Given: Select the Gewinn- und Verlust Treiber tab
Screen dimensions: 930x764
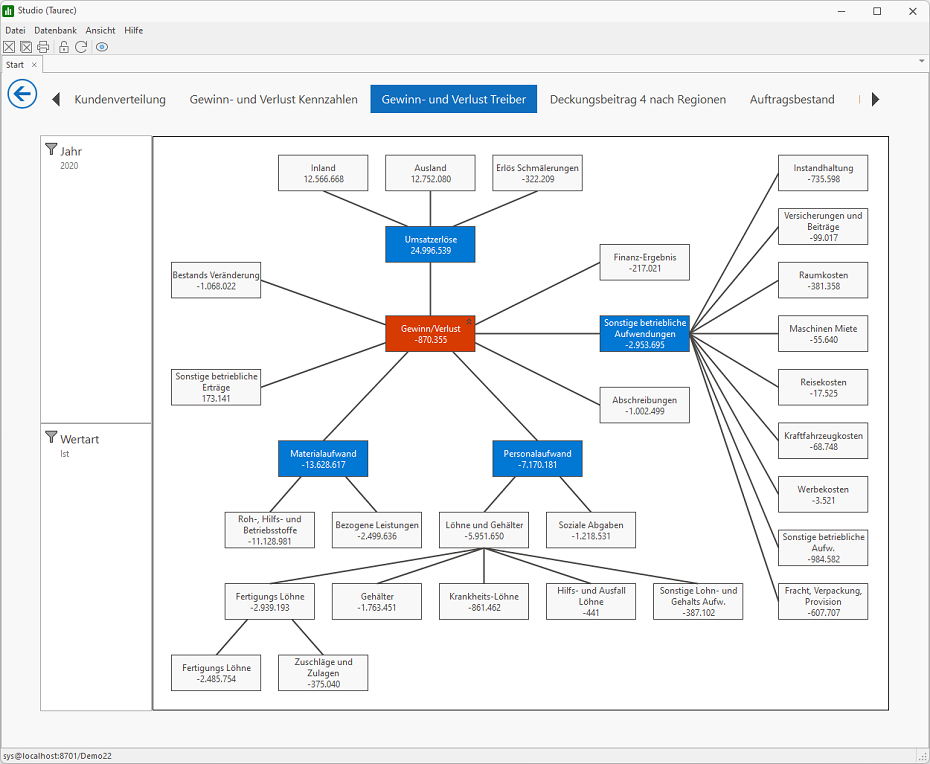Looking at the screenshot, I should (454, 99).
